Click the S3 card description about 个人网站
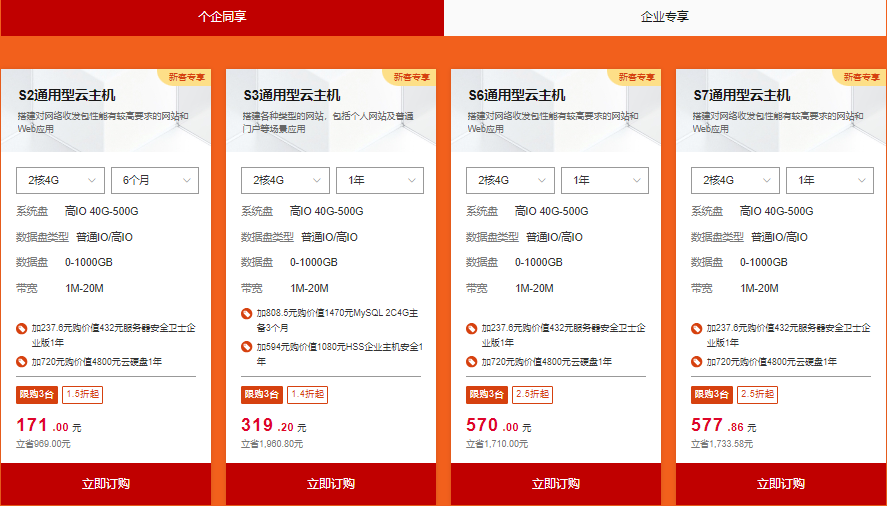This screenshot has width=887, height=506. click(x=328, y=122)
